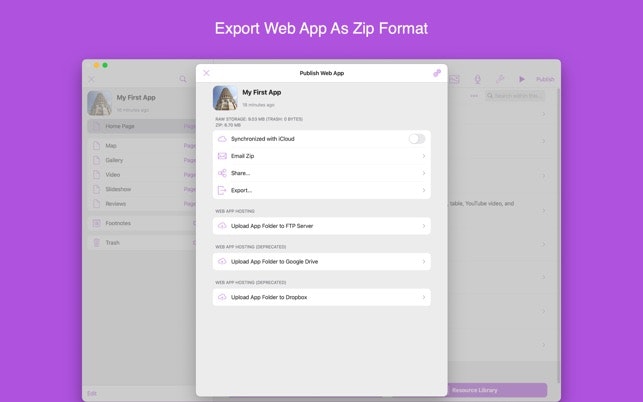Click the green window zoom button
Screen dimensions: 643x402
[105, 65]
